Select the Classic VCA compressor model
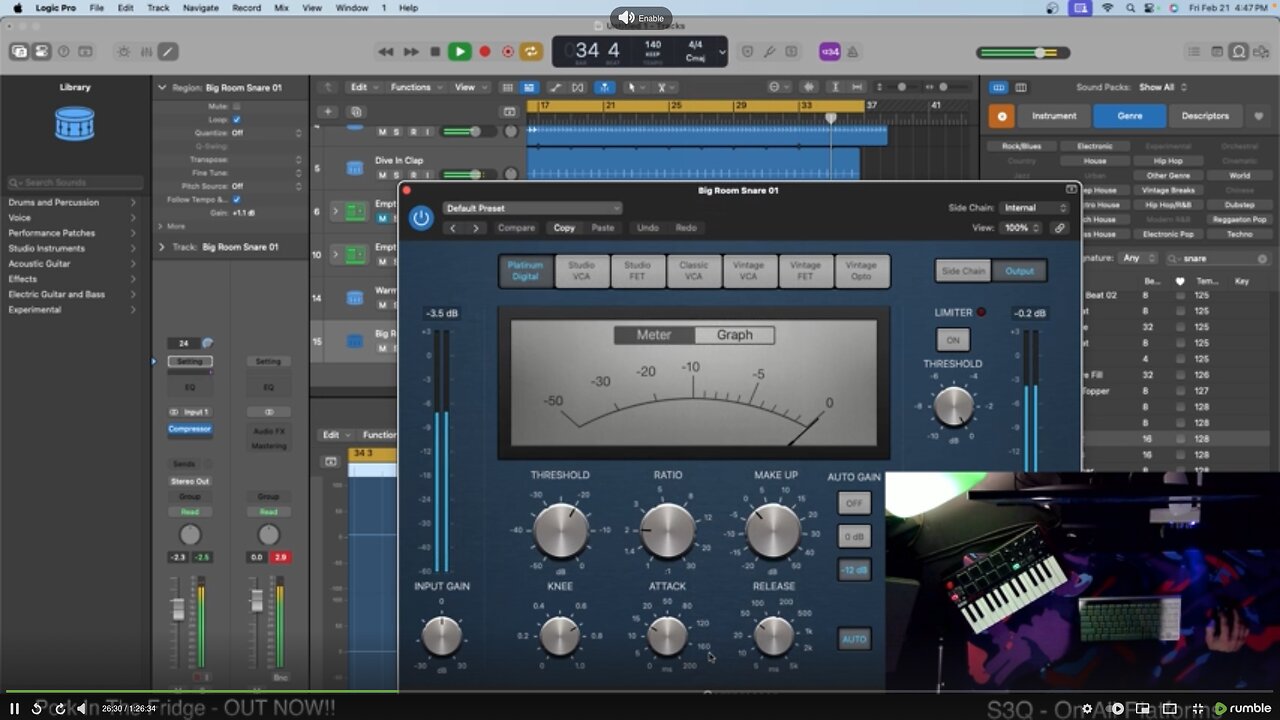Screen dimensions: 1280x720 pos(693,271)
